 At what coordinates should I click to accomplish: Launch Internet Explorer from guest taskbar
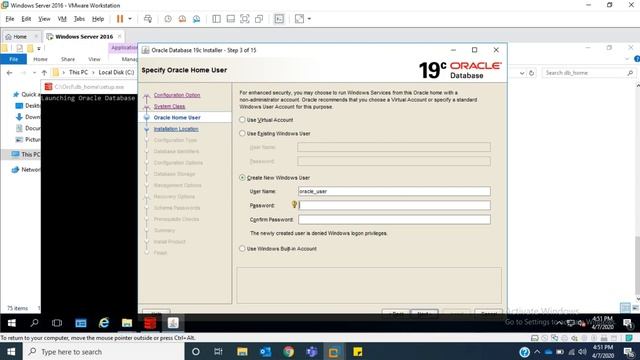click(104, 323)
